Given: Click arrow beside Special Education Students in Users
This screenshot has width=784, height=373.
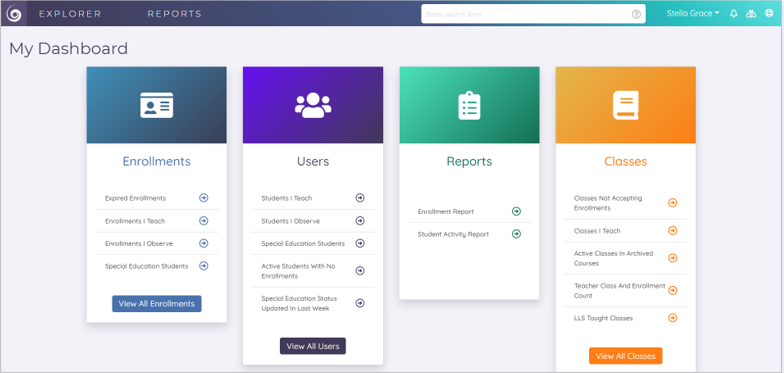Looking at the screenshot, I should point(360,243).
